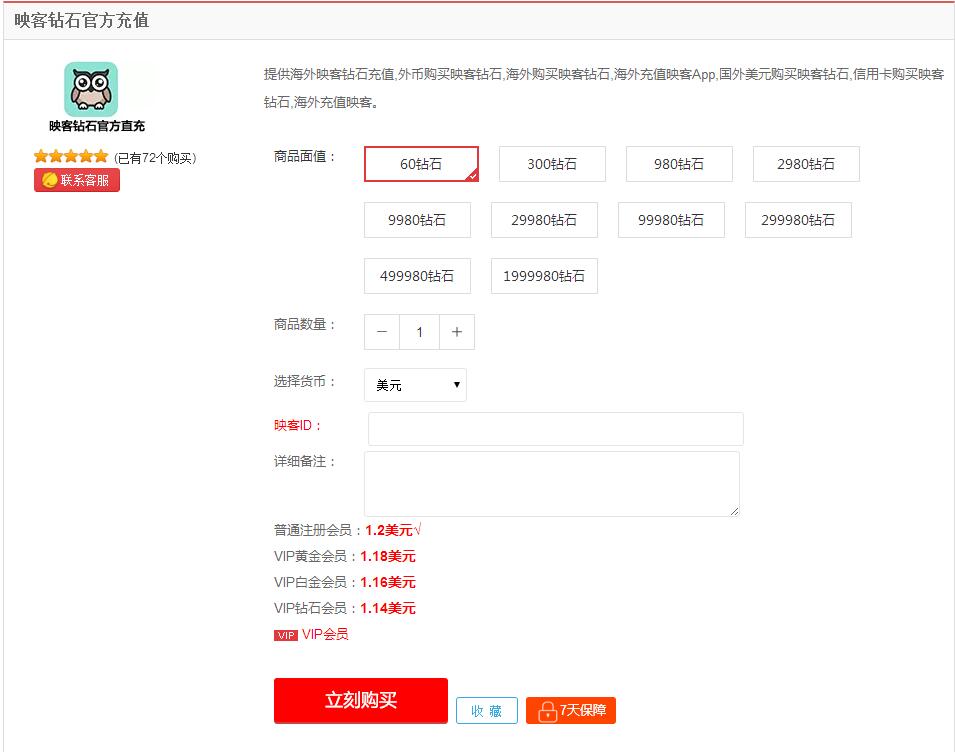The width and height of the screenshot is (955, 752).
Task: Click the 立刻购买 buy now button
Action: 361,700
